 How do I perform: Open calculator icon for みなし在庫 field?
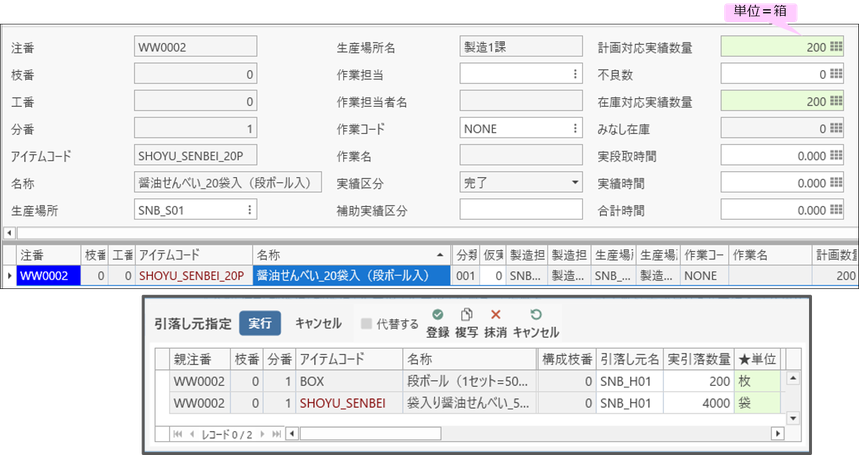tap(836, 128)
